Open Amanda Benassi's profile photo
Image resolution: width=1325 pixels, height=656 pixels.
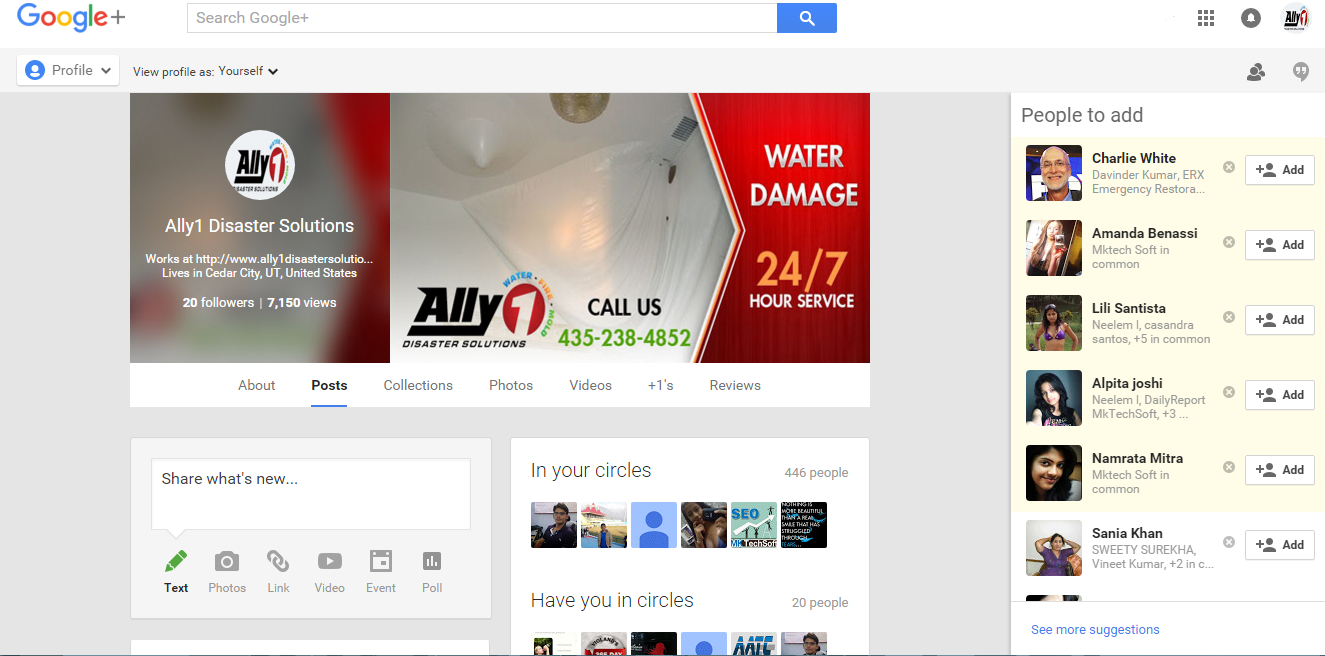(1054, 248)
